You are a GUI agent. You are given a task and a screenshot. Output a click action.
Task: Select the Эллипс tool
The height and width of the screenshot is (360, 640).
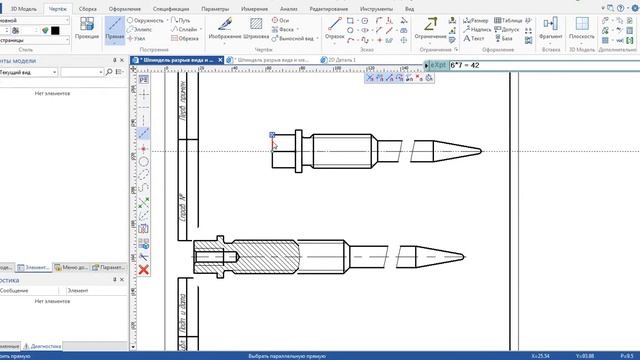click(x=140, y=29)
